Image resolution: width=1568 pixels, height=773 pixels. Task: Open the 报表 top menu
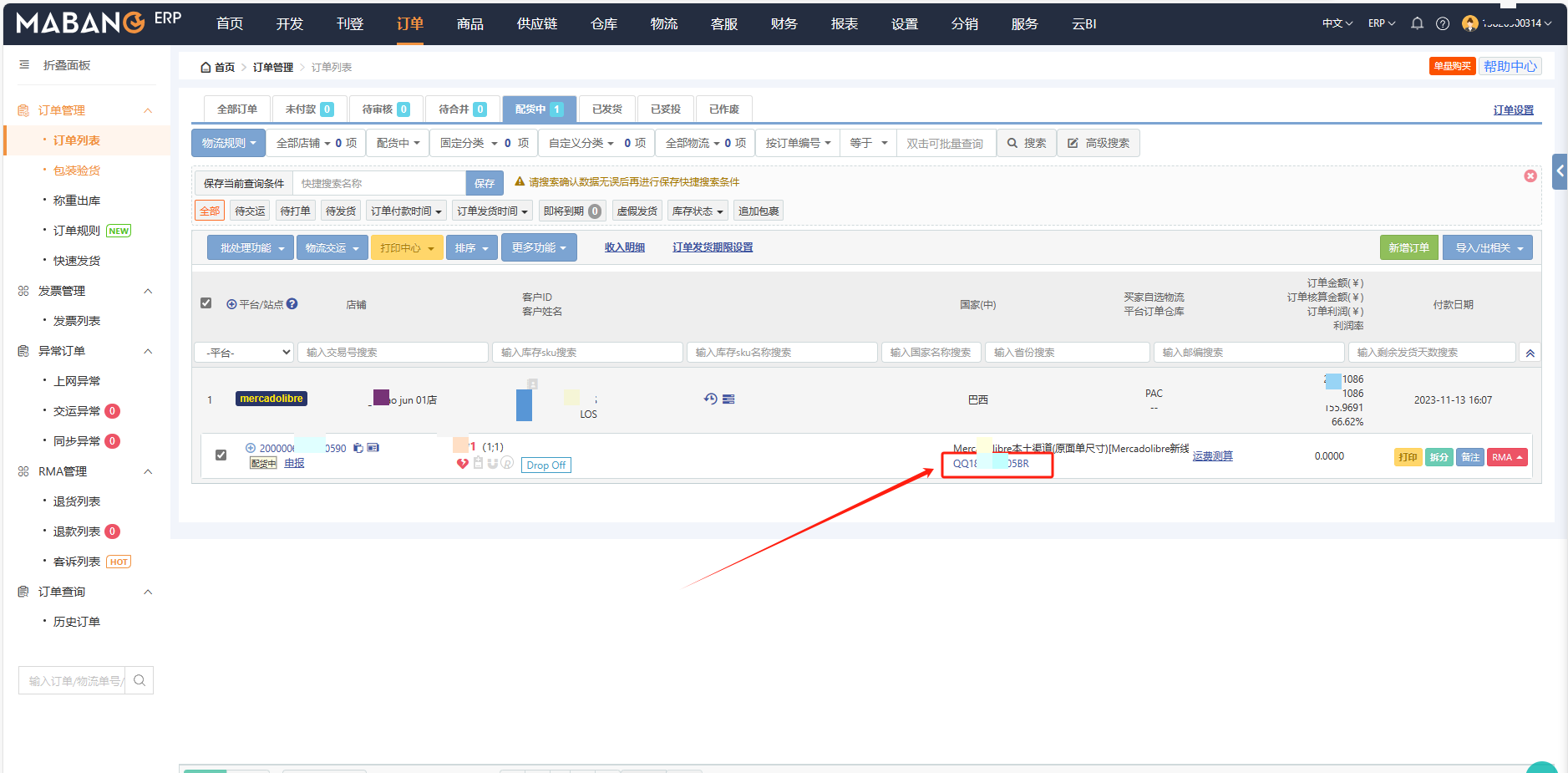[x=845, y=23]
